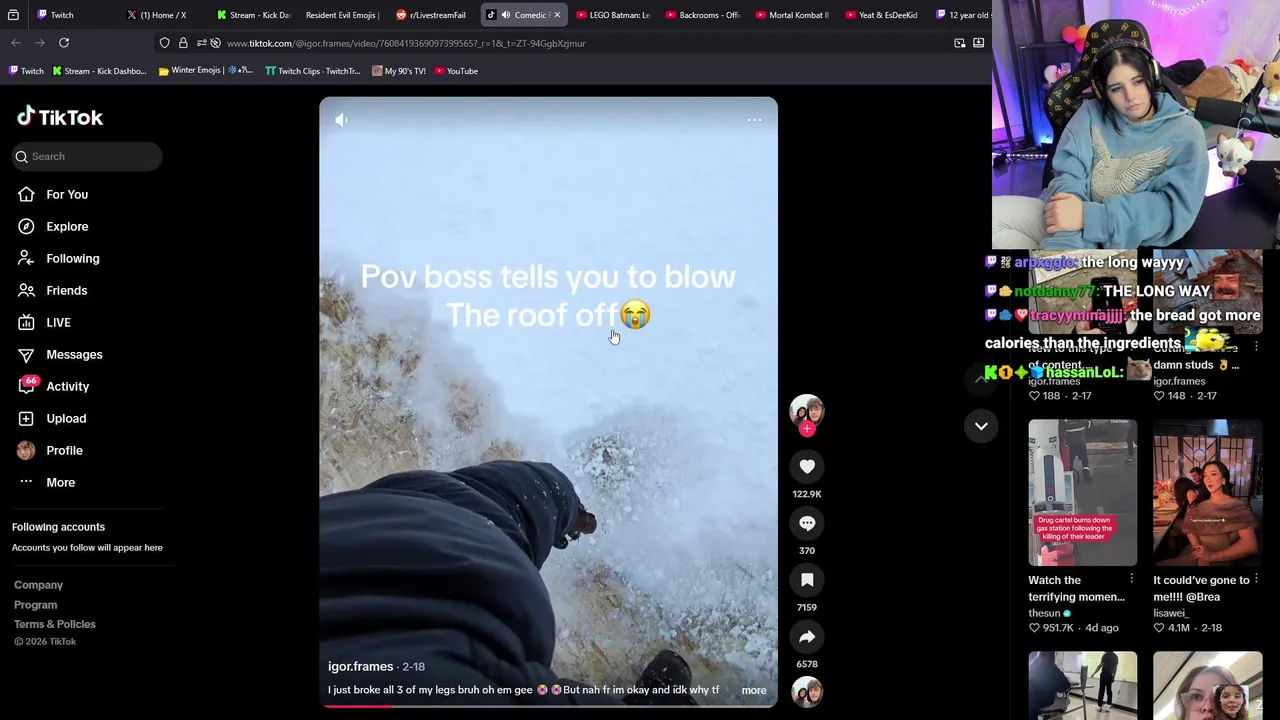Open the Following feed
Image resolution: width=1280 pixels, height=720 pixels.
72,258
